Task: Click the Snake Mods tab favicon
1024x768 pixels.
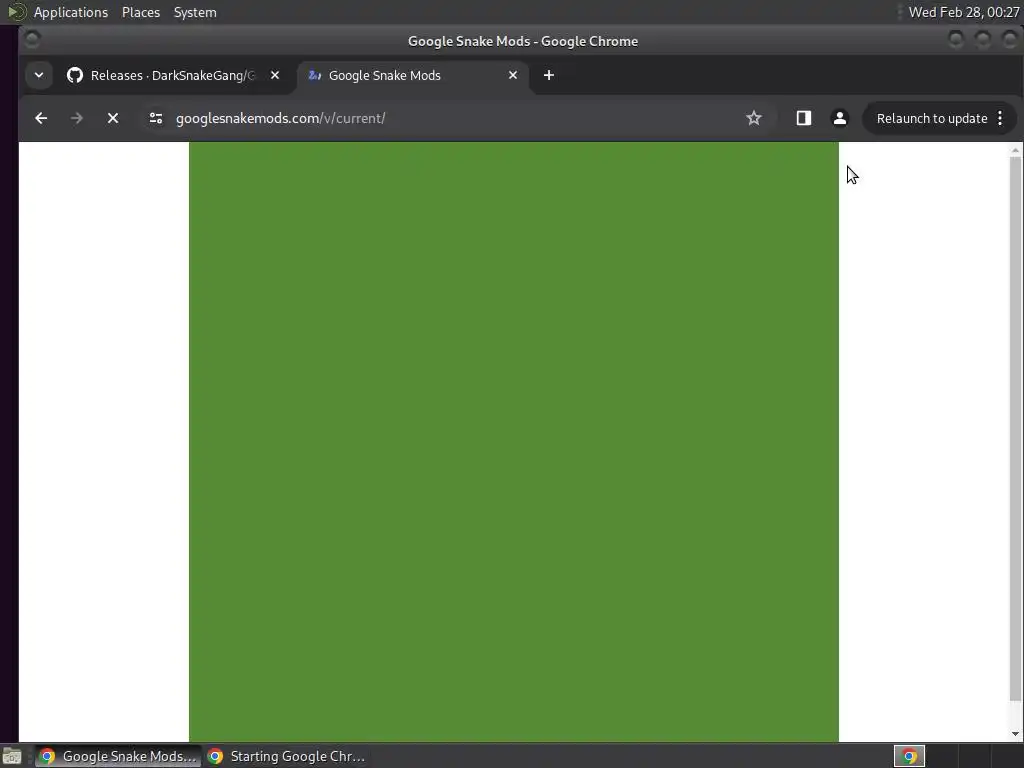Action: pyautogui.click(x=314, y=75)
